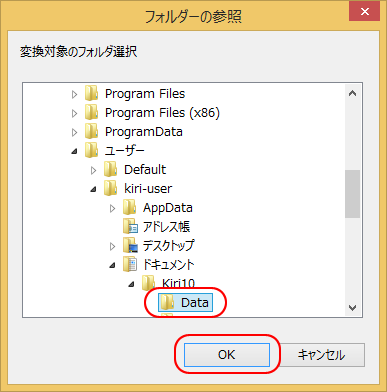387x392 pixels.
Task: Expand the Program Files node
Action: [74, 94]
